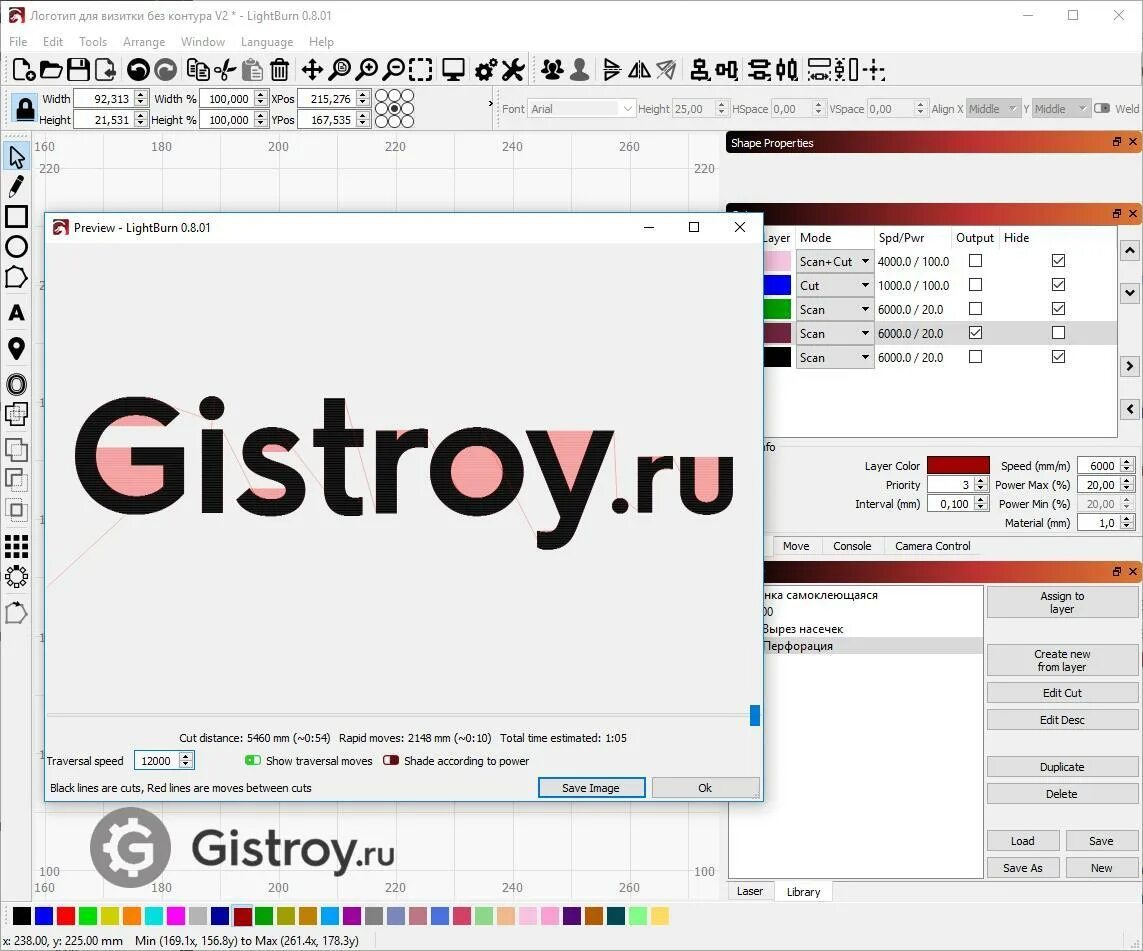Select the Draw Lines pencil tool
Image resolution: width=1143 pixels, height=951 pixels.
coord(16,186)
